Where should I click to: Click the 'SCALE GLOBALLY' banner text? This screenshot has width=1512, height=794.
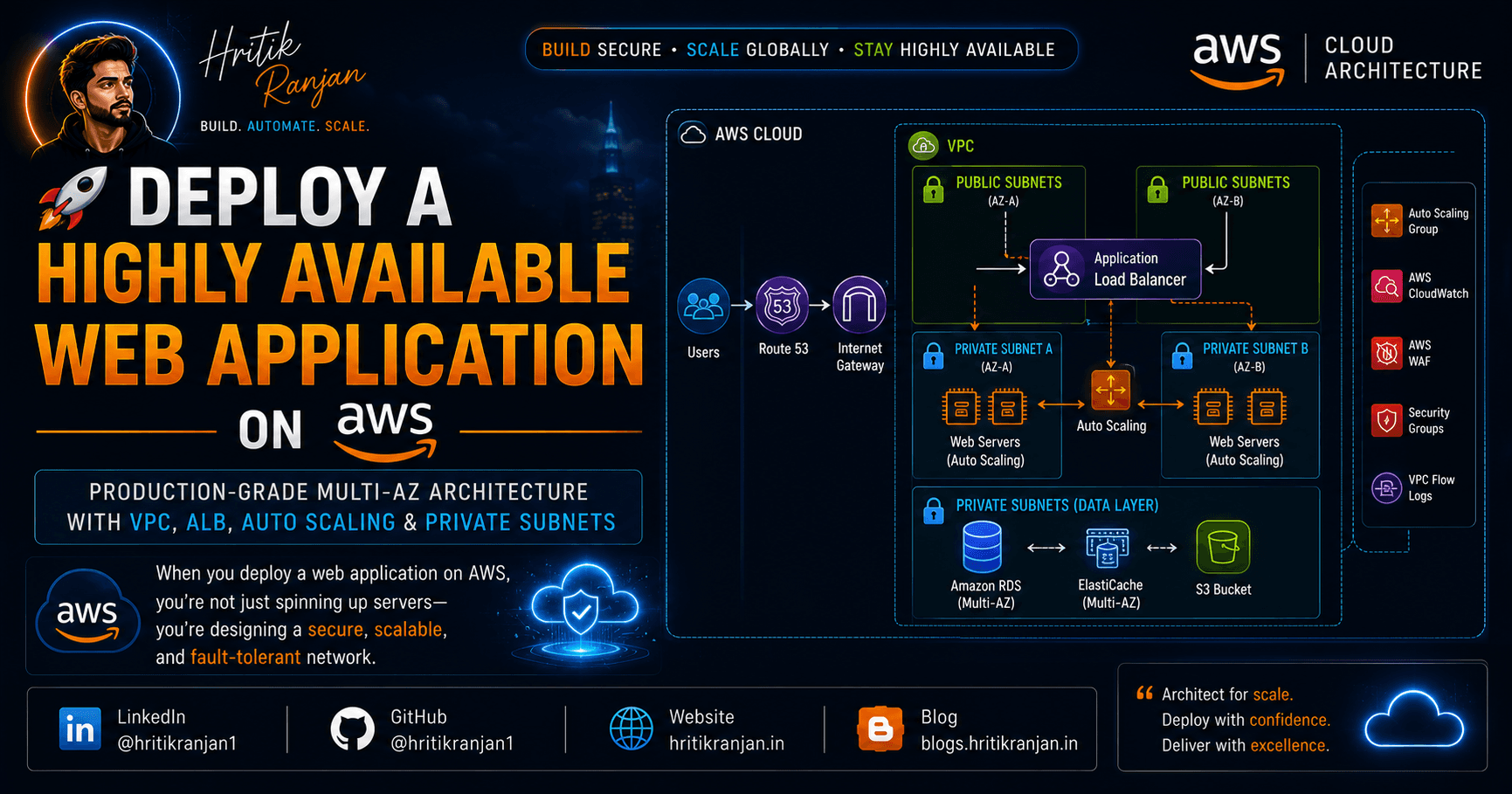click(x=757, y=50)
